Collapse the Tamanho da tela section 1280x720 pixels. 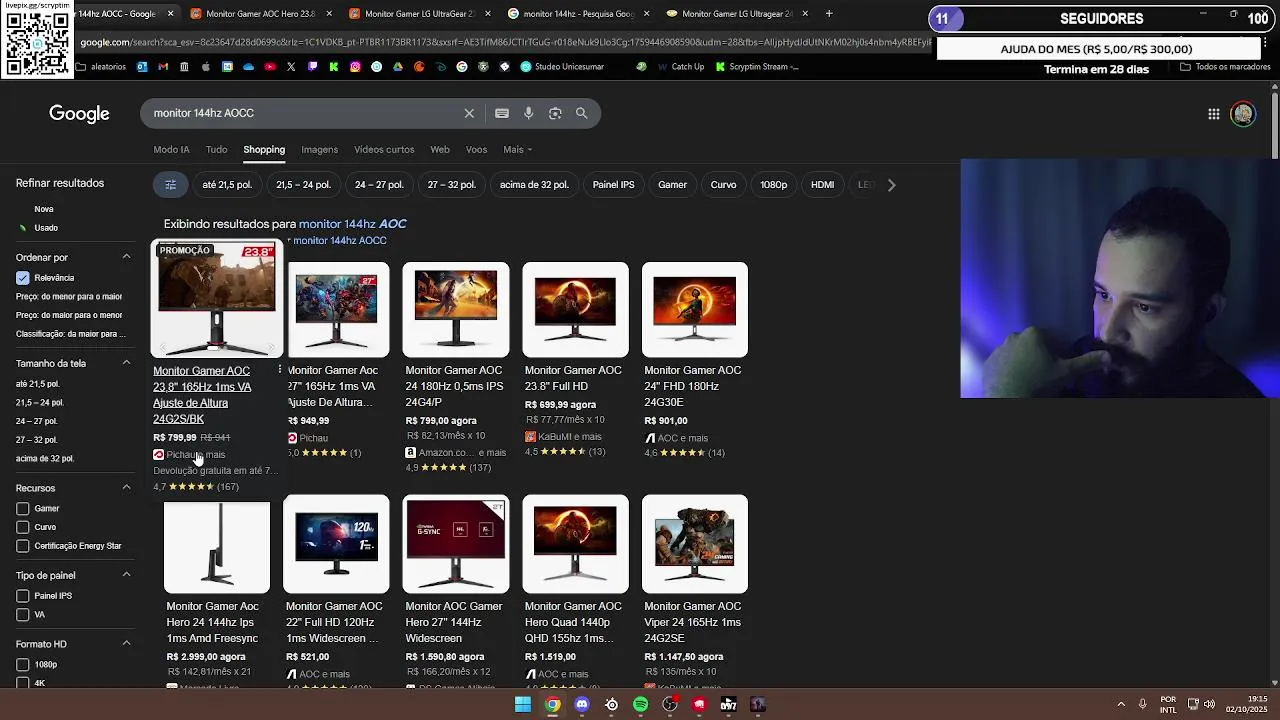[126, 363]
